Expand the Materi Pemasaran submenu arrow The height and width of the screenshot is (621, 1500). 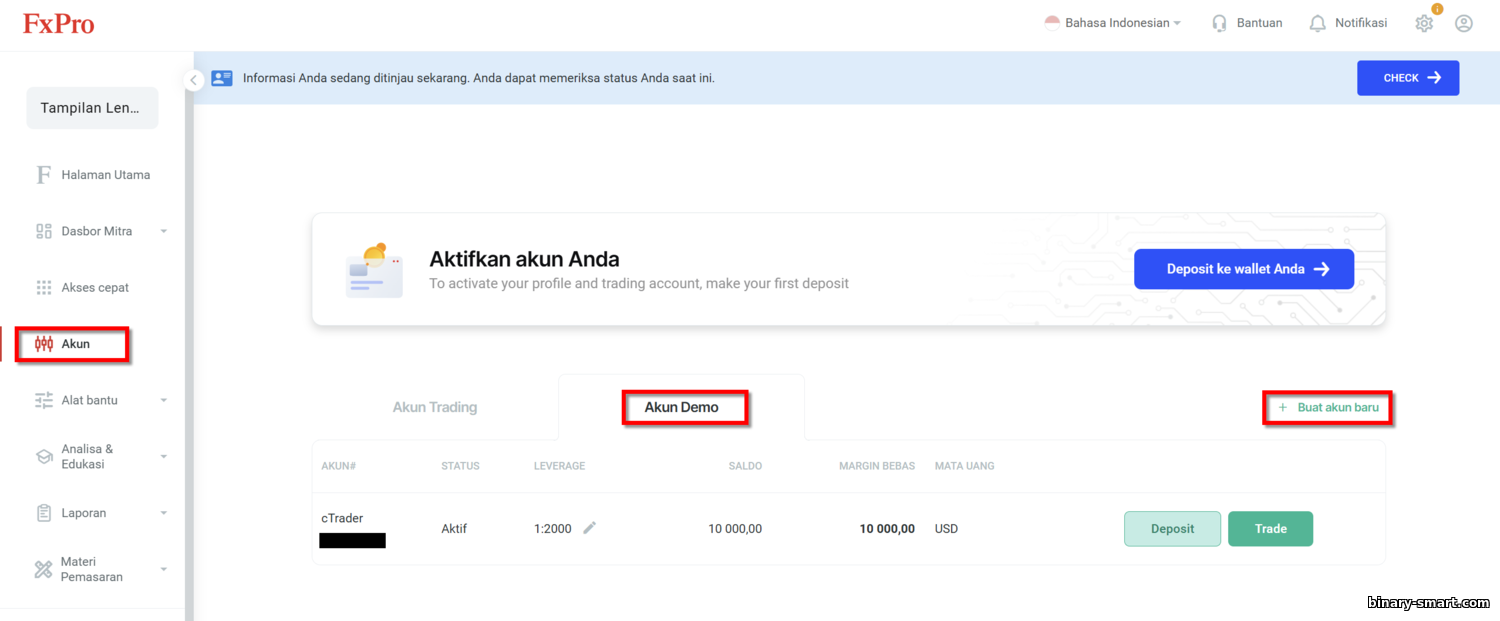[x=164, y=569]
